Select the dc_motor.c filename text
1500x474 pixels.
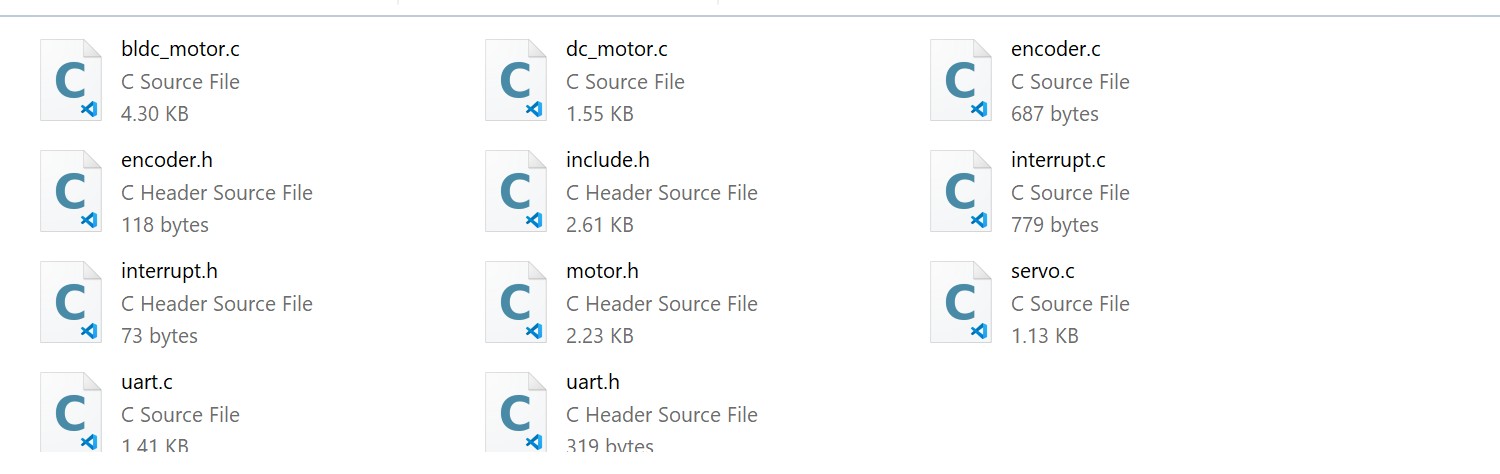pos(616,49)
